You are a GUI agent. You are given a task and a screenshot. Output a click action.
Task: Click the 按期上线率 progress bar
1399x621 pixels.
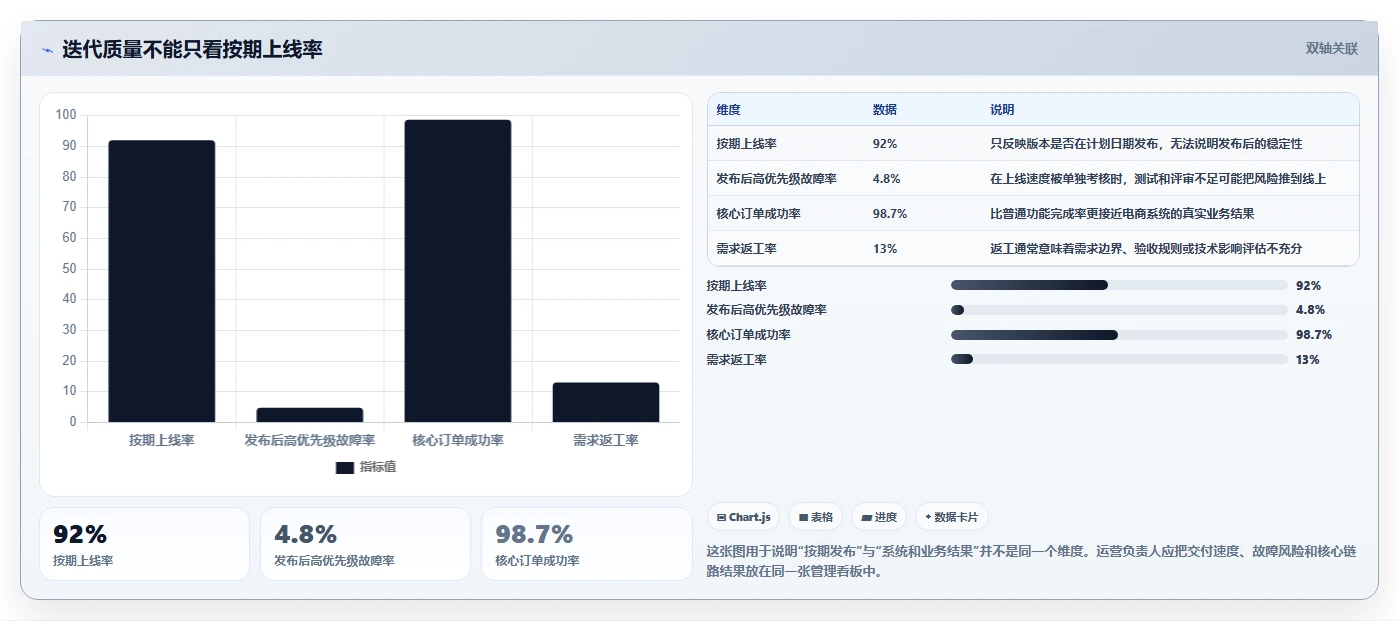point(1119,285)
